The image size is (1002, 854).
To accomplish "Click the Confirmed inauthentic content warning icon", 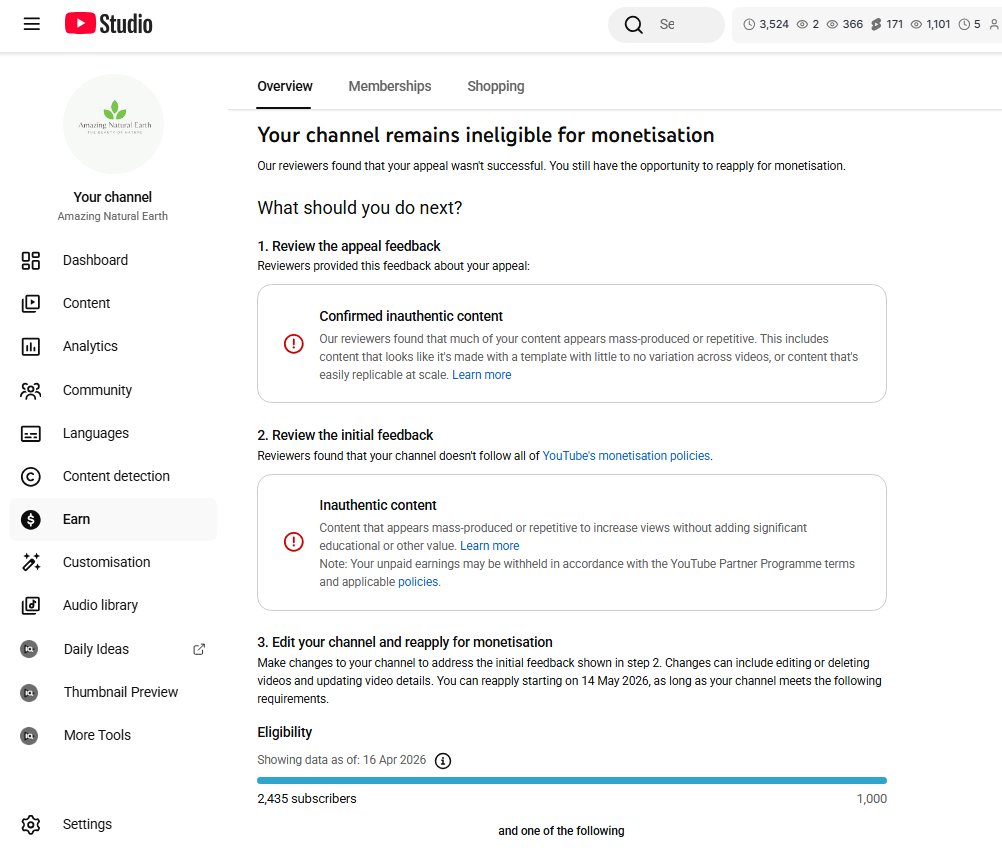I will click(293, 344).
